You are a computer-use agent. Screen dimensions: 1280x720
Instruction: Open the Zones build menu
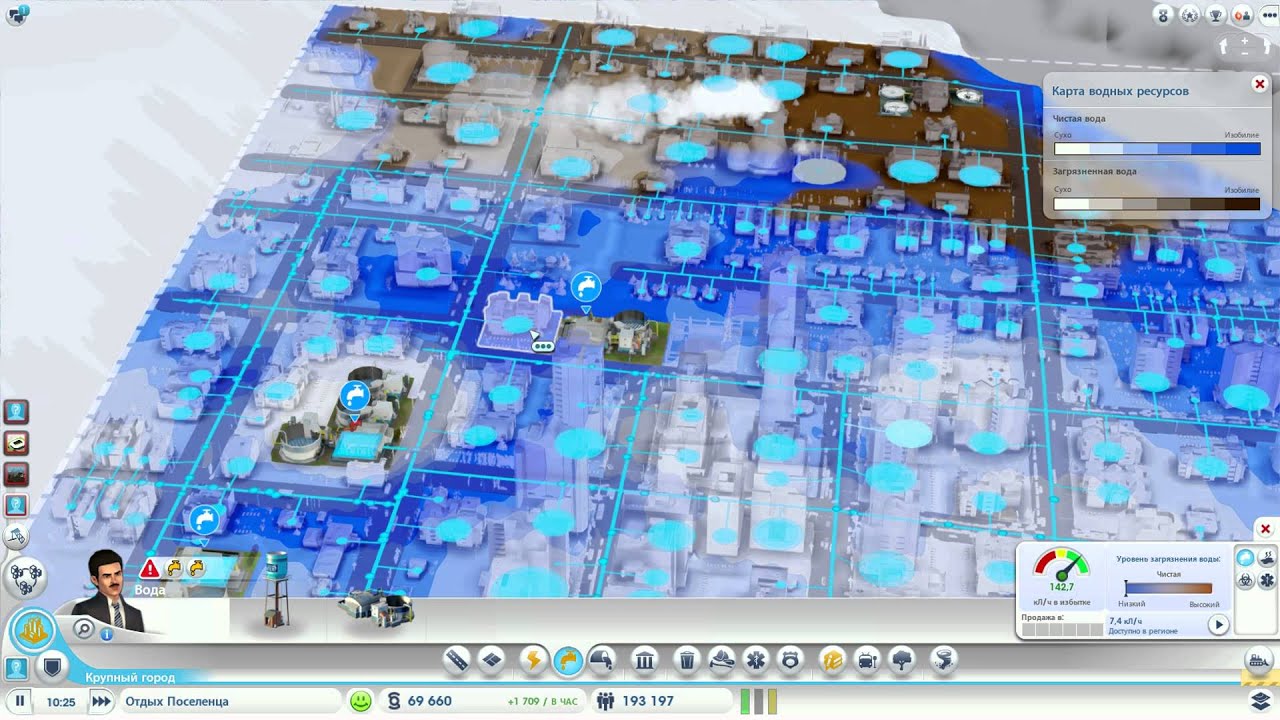click(x=490, y=659)
